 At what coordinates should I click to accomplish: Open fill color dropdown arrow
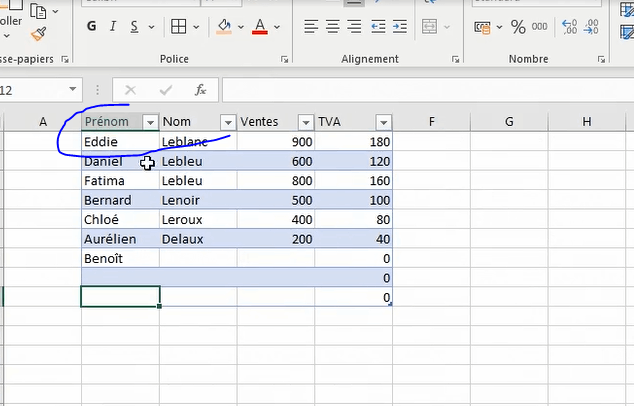[241, 27]
